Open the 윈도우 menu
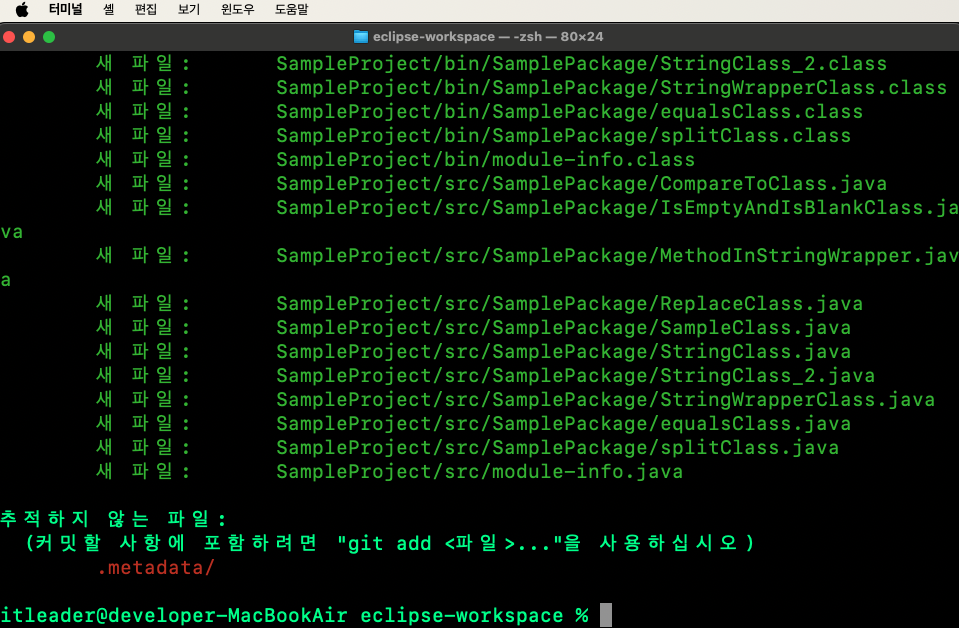959x628 pixels. (238, 10)
